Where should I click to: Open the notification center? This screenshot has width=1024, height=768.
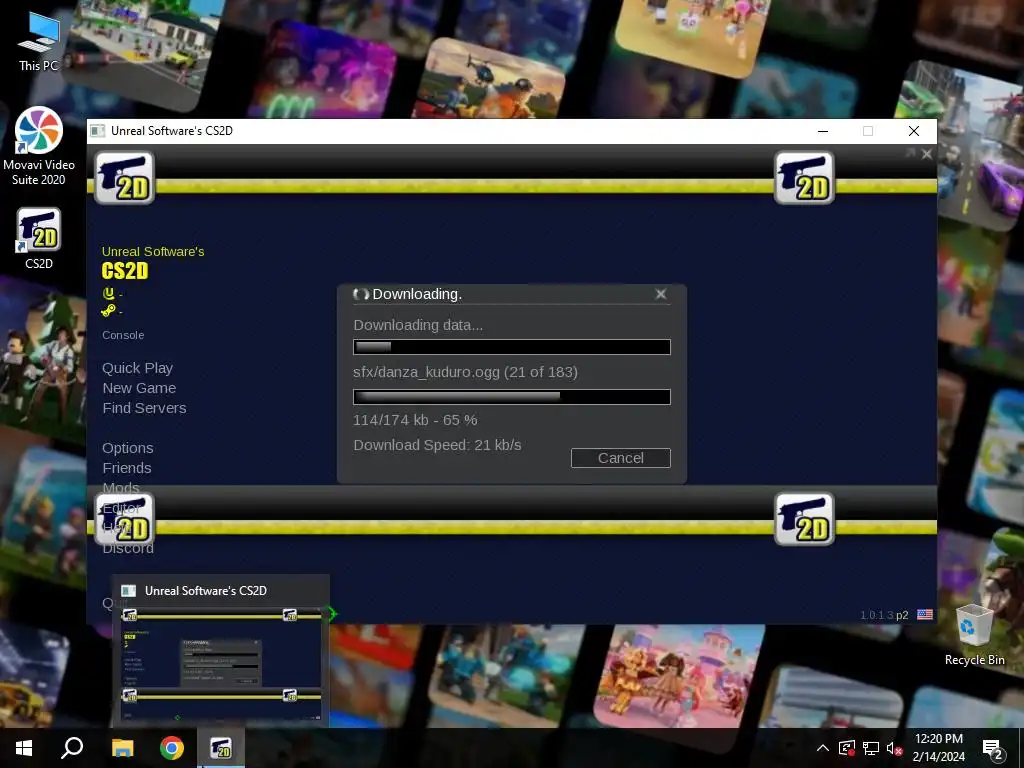(993, 748)
